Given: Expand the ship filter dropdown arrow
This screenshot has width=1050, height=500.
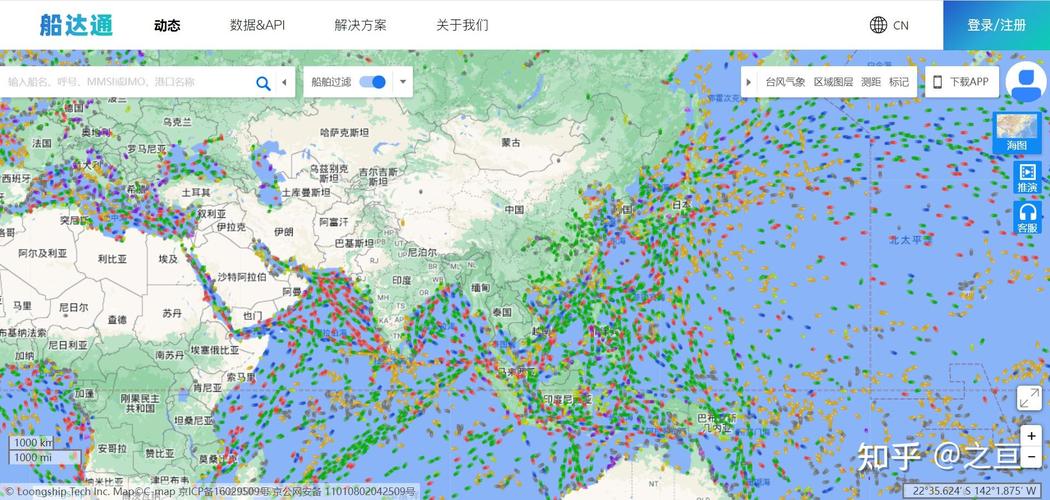Looking at the screenshot, I should pyautogui.click(x=402, y=82).
